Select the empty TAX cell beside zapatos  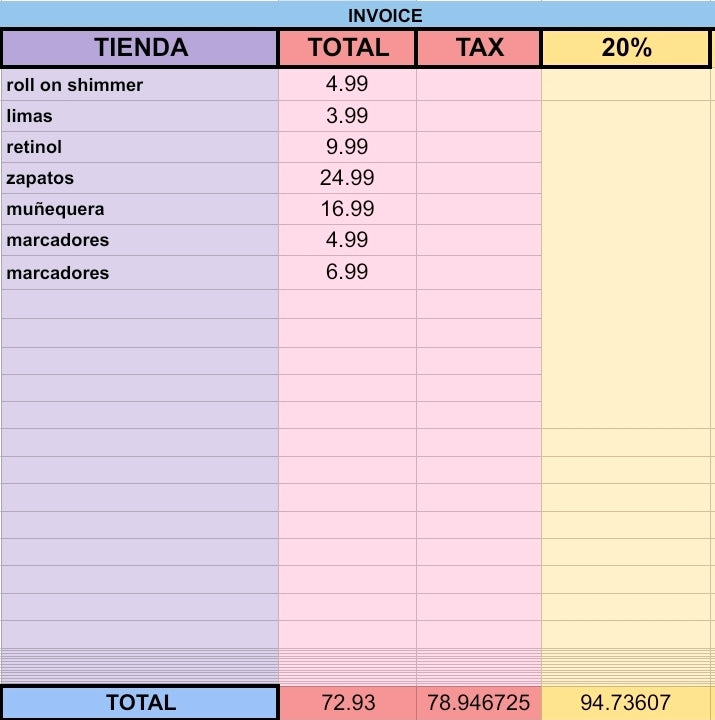pos(479,178)
